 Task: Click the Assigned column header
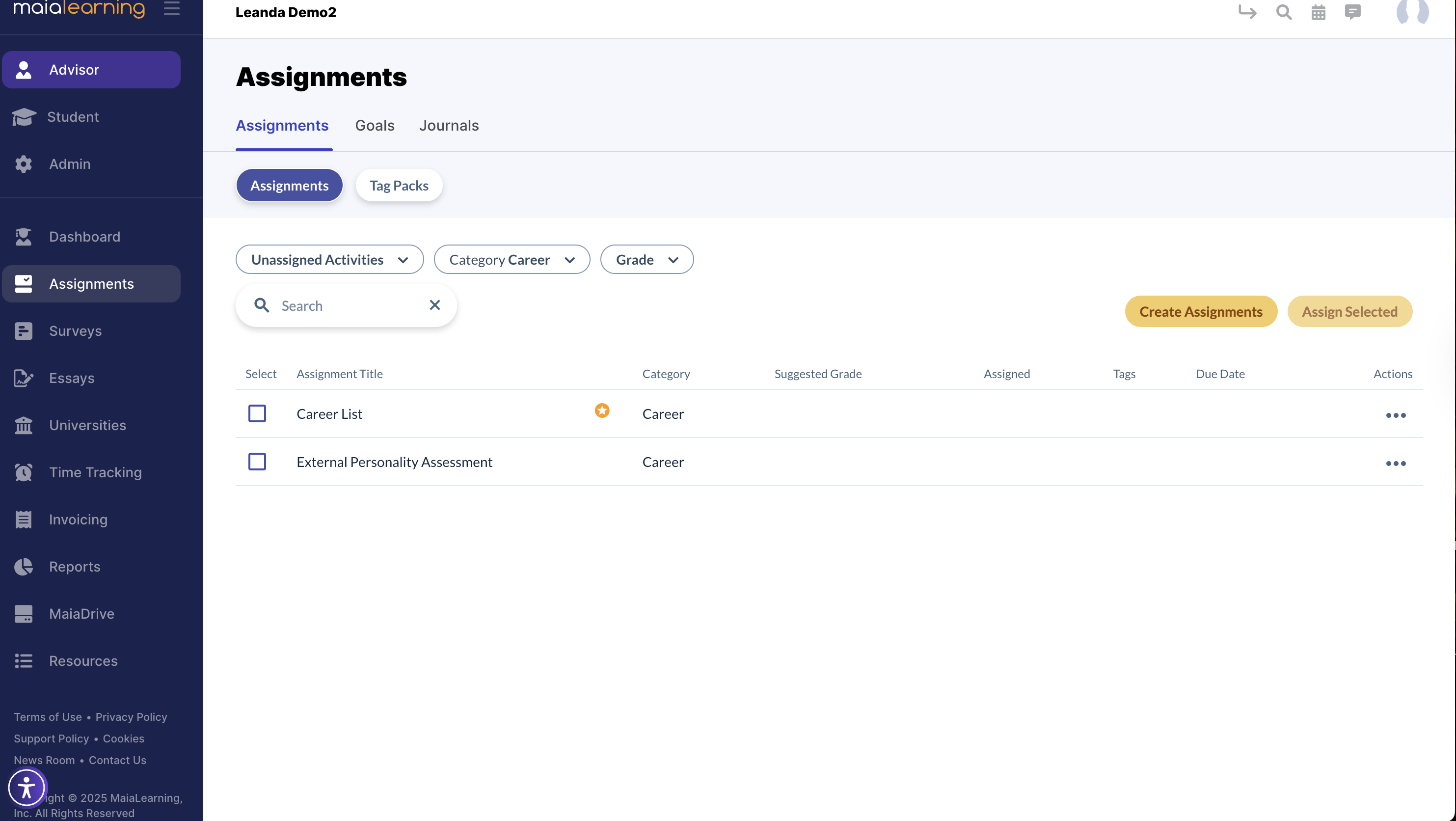tap(1007, 374)
